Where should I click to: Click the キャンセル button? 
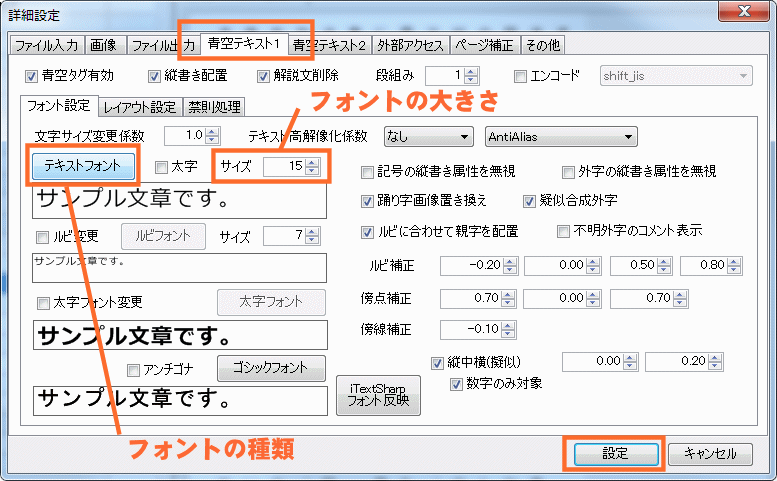click(x=710, y=453)
